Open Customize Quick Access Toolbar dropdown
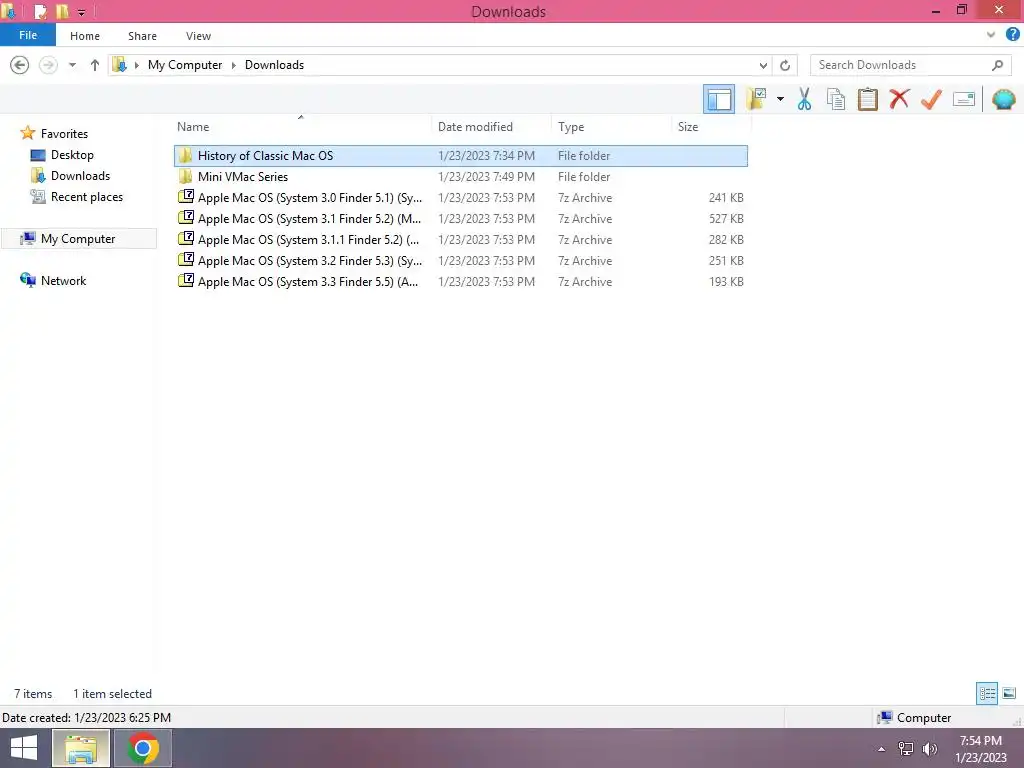This screenshot has height=768, width=1024. pos(82,12)
